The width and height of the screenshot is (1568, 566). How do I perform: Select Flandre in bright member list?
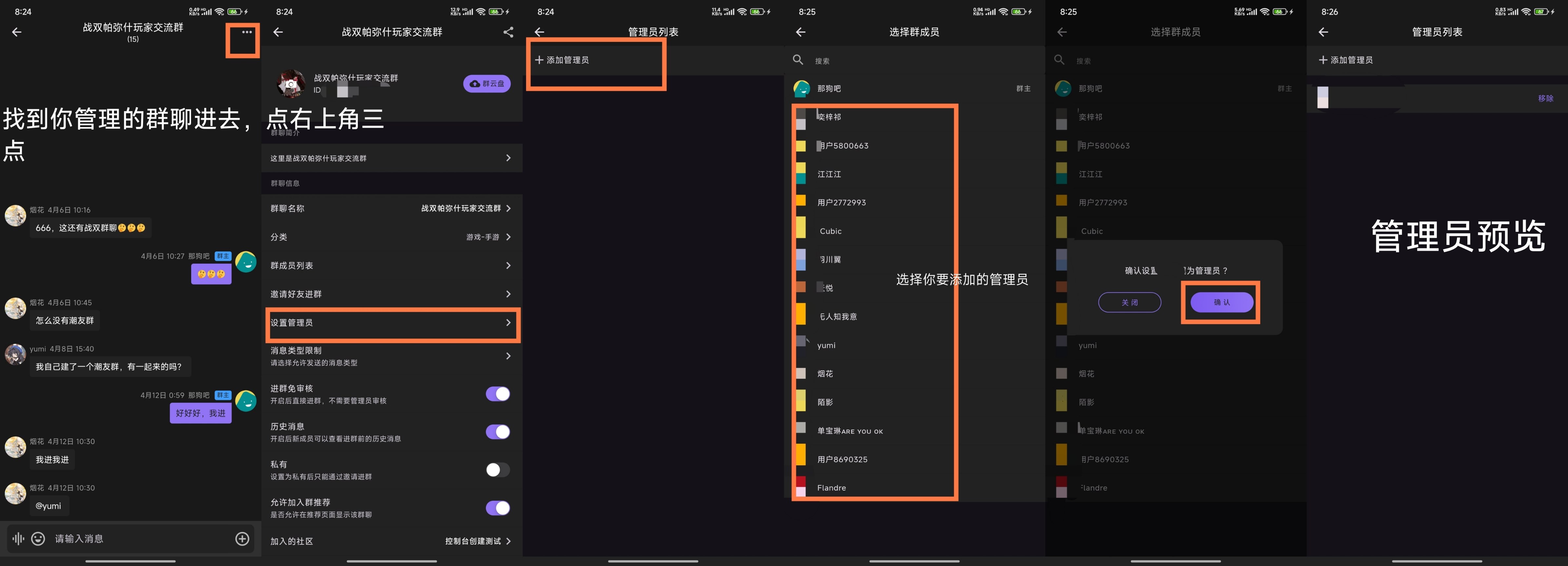click(914, 488)
